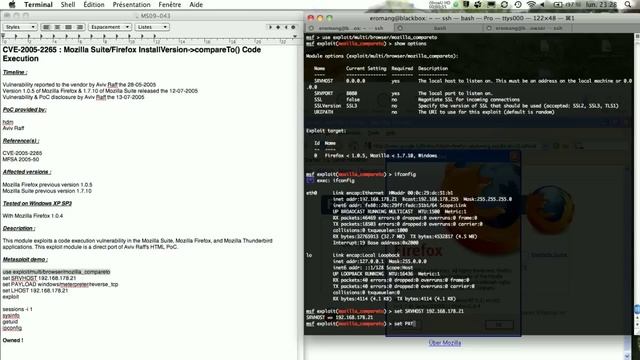Viewport: 640px width, 360px height.
Task: Minimize terminal window with yellow button
Action: [320, 18]
